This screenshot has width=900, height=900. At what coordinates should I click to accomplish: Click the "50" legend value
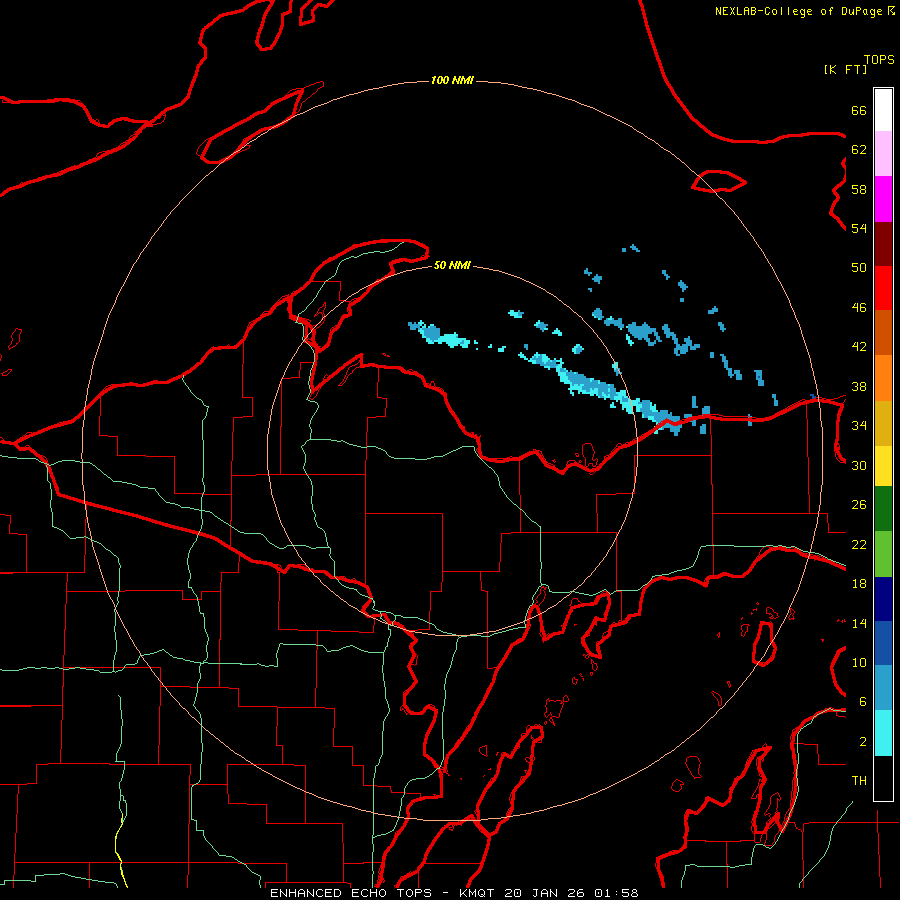tap(859, 268)
